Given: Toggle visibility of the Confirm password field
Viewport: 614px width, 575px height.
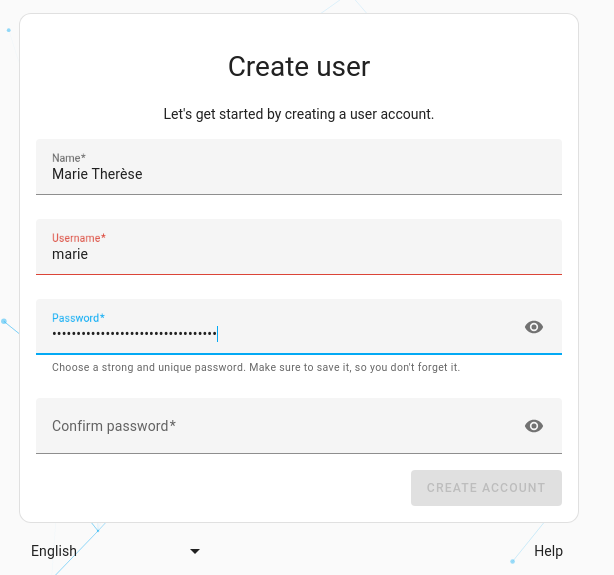Looking at the screenshot, I should 534,426.
